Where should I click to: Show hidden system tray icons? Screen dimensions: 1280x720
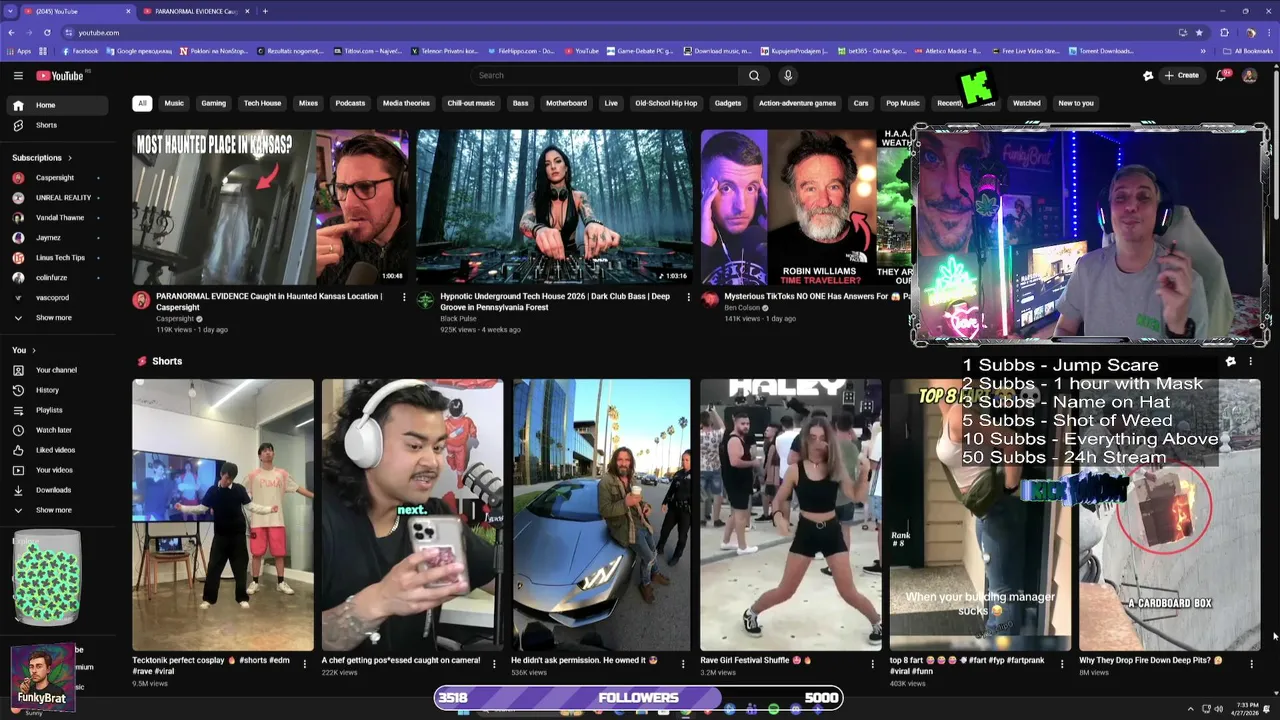click(x=1190, y=709)
